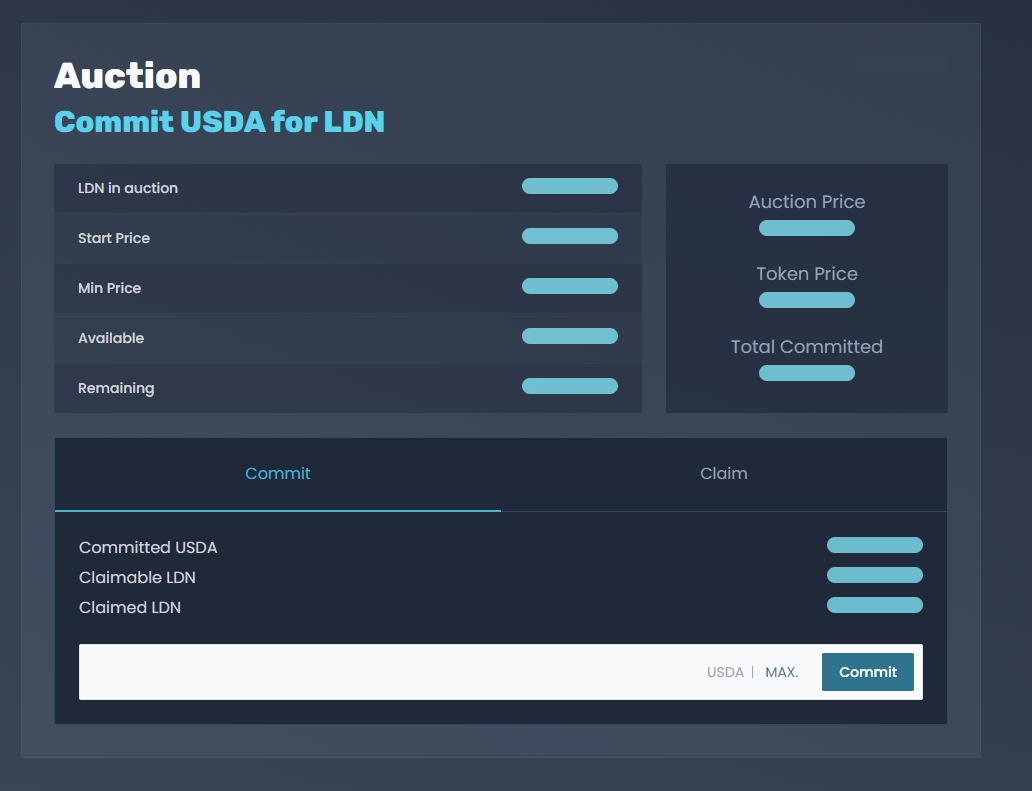Click the Auction heading
Image resolution: width=1032 pixels, height=791 pixels.
coord(127,76)
